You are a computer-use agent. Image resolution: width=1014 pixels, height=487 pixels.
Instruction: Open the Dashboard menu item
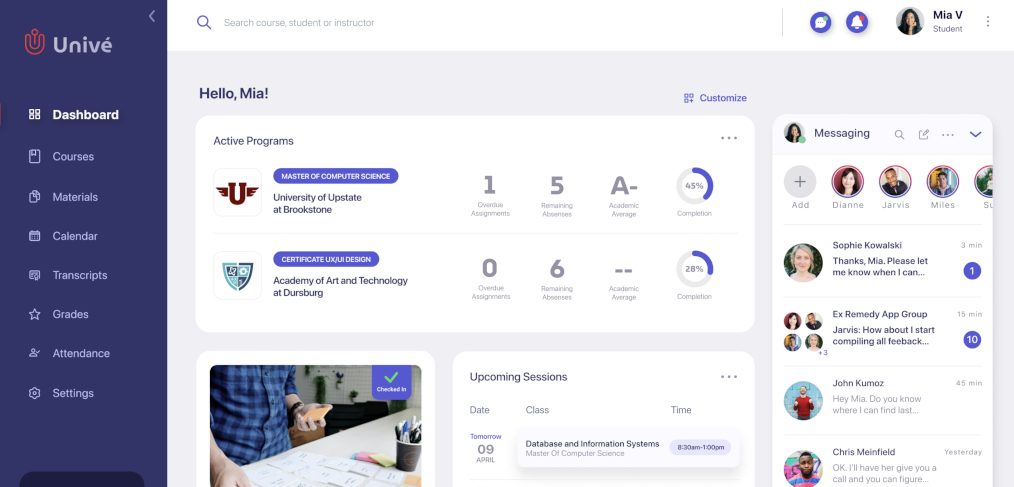(74, 114)
